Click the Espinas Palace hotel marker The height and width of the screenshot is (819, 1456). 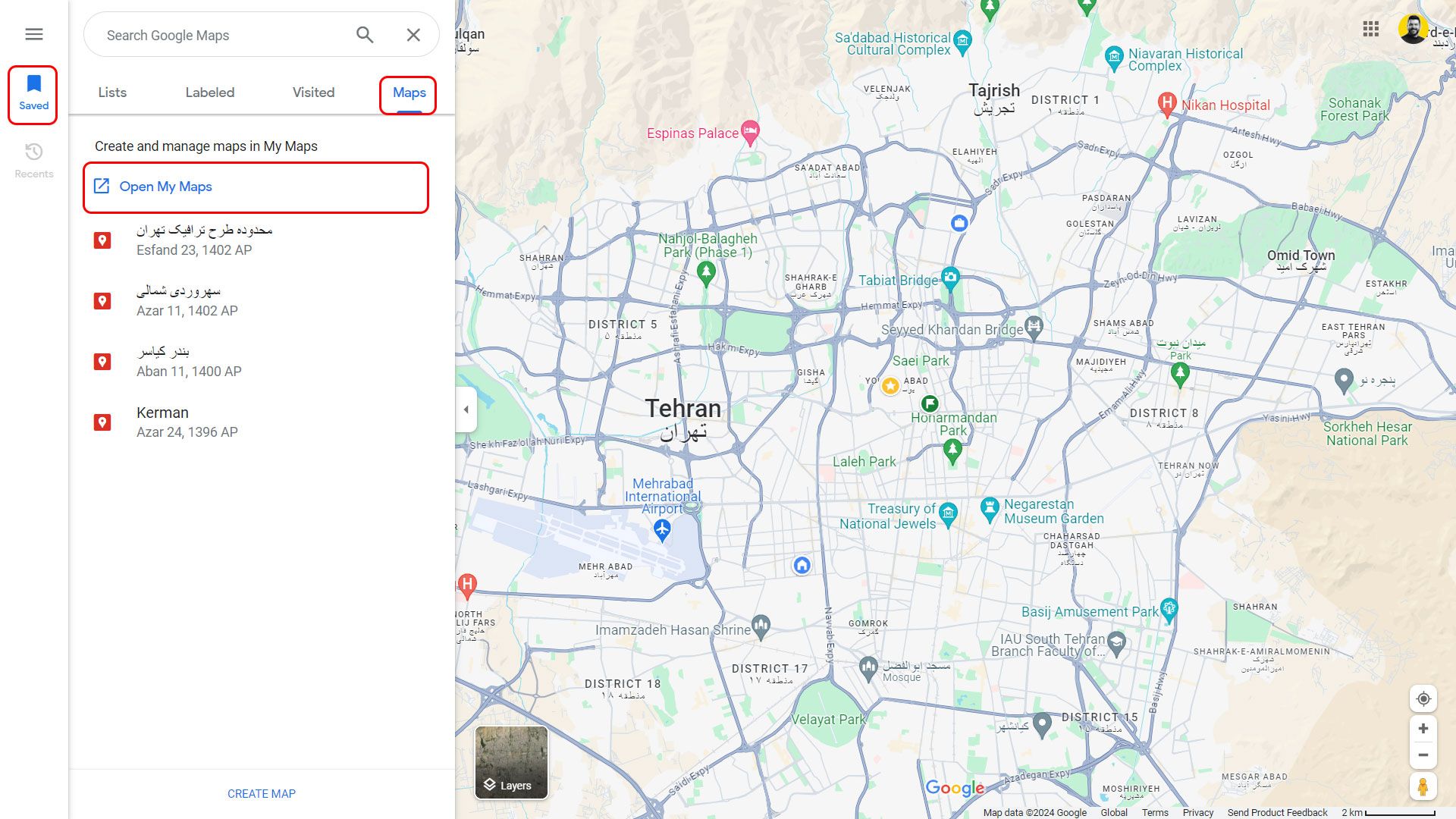point(750,132)
